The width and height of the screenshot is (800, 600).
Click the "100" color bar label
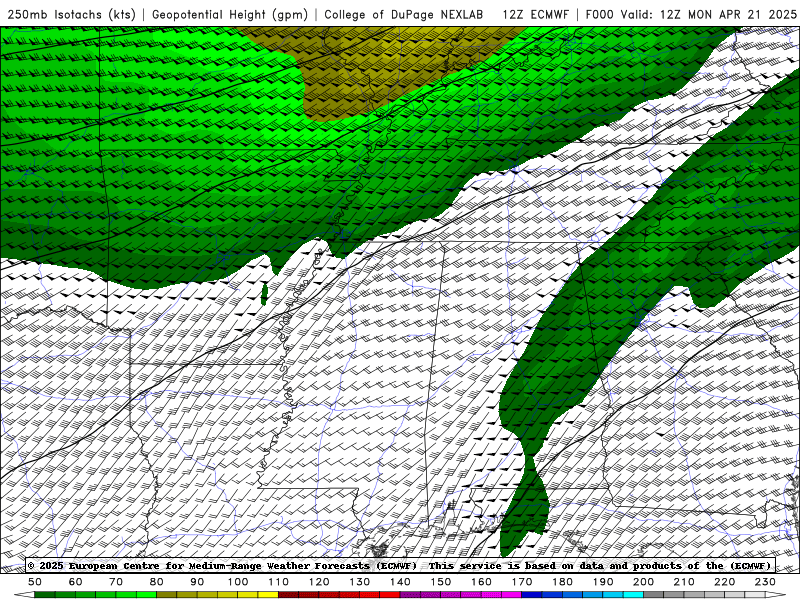pos(238,582)
